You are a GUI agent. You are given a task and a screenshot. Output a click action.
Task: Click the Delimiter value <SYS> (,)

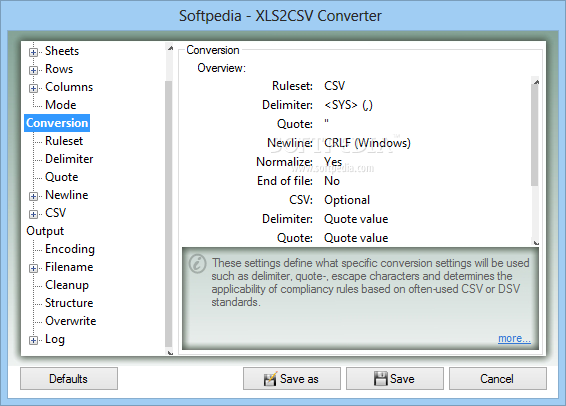pos(348,105)
